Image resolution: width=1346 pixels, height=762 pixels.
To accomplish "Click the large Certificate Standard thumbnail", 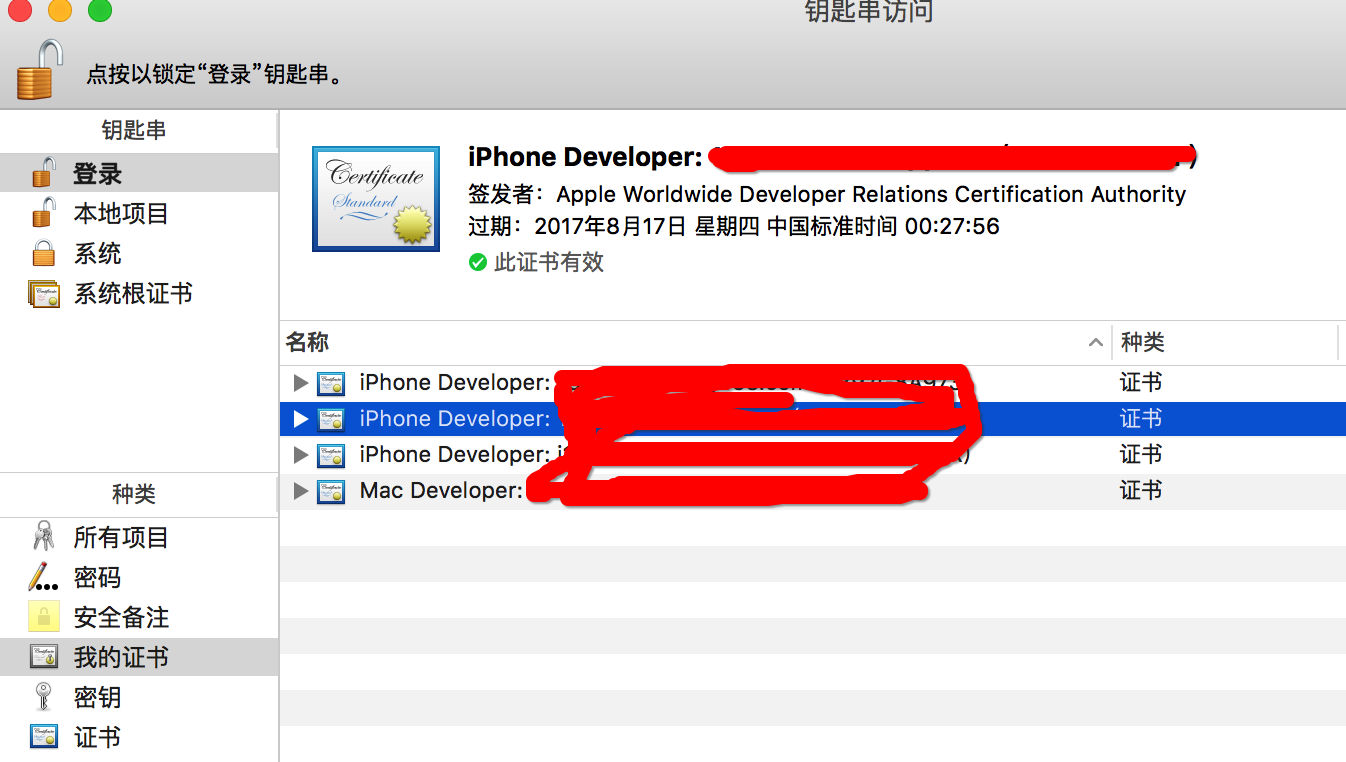I will [x=375, y=199].
